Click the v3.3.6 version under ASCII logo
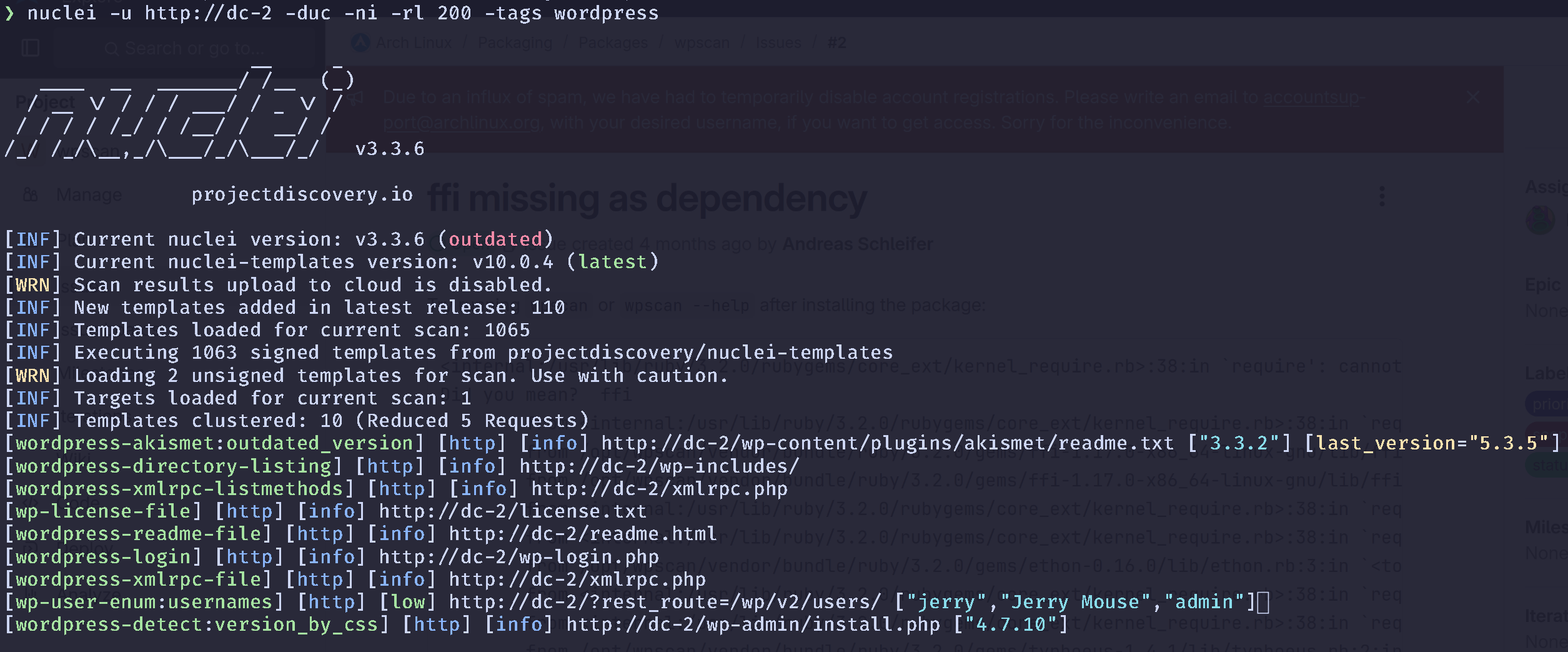The height and width of the screenshot is (652, 1568). pyautogui.click(x=390, y=149)
